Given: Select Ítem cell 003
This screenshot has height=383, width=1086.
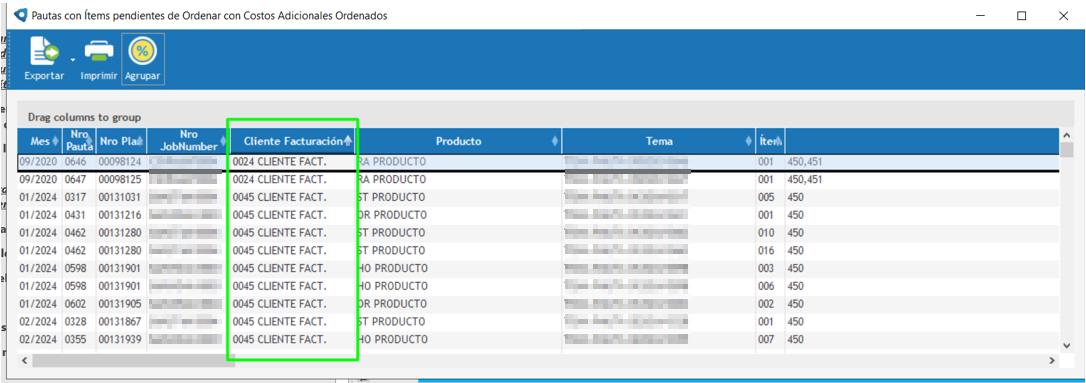Looking at the screenshot, I should coord(767,269).
